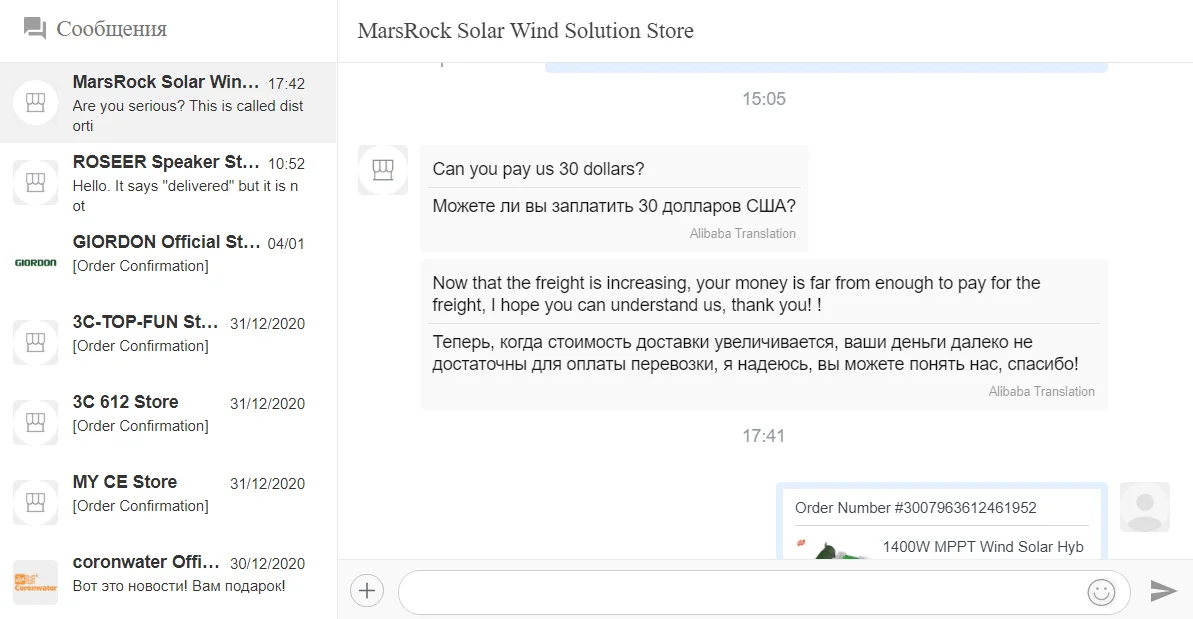Open coronwater Offi... conversation
This screenshot has width=1193, height=619.
[168, 581]
